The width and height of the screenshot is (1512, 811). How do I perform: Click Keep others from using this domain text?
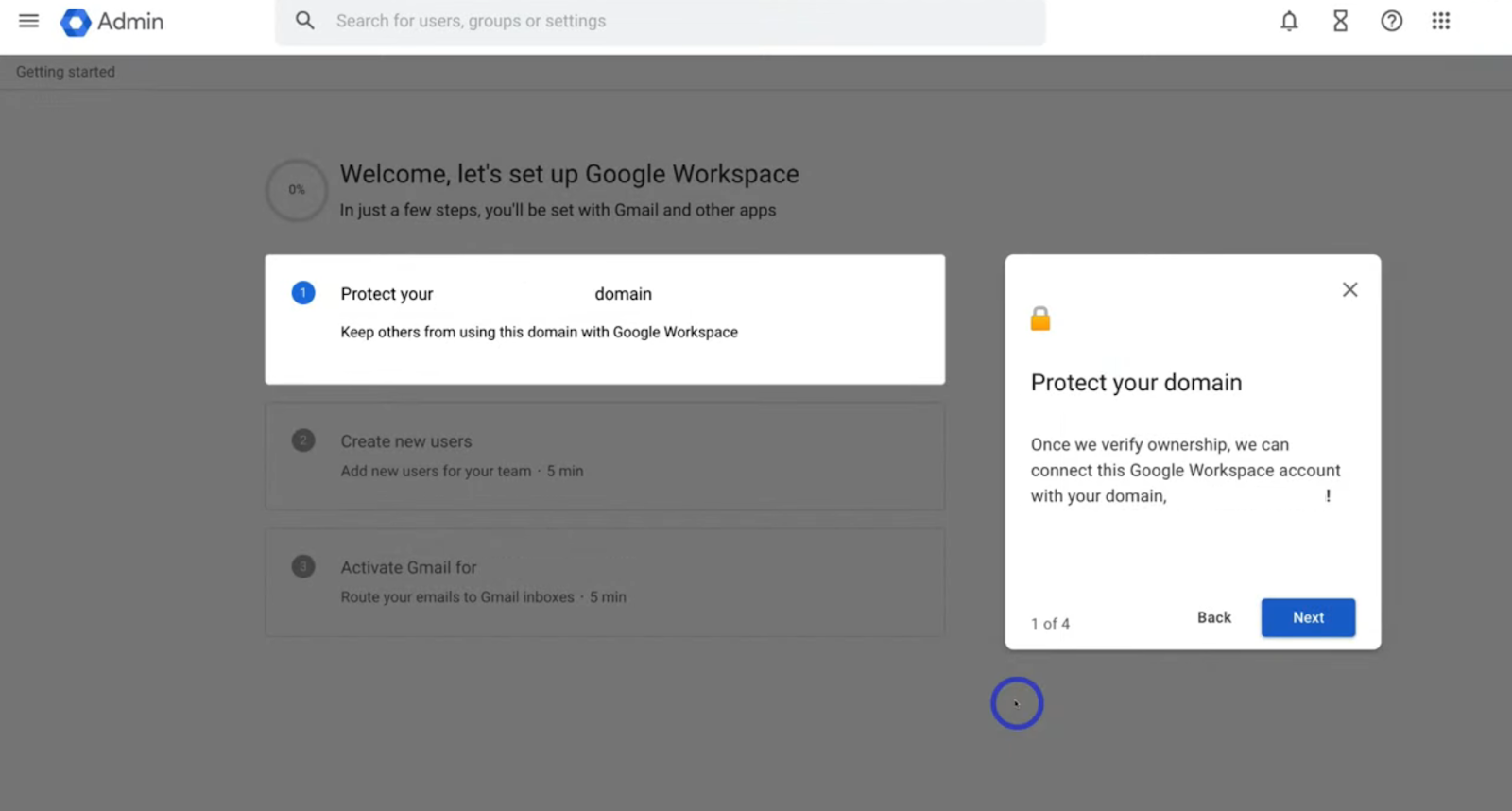pos(539,332)
